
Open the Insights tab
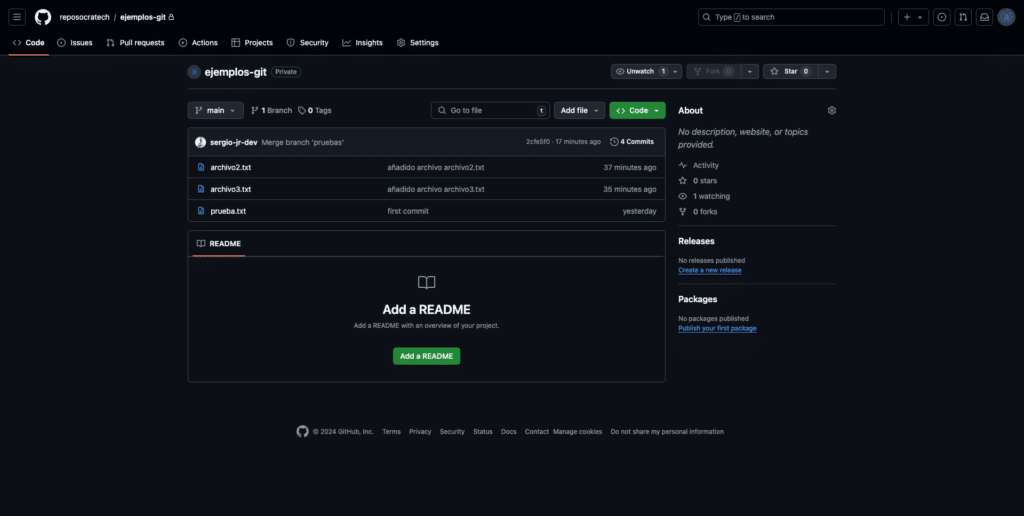pos(362,42)
